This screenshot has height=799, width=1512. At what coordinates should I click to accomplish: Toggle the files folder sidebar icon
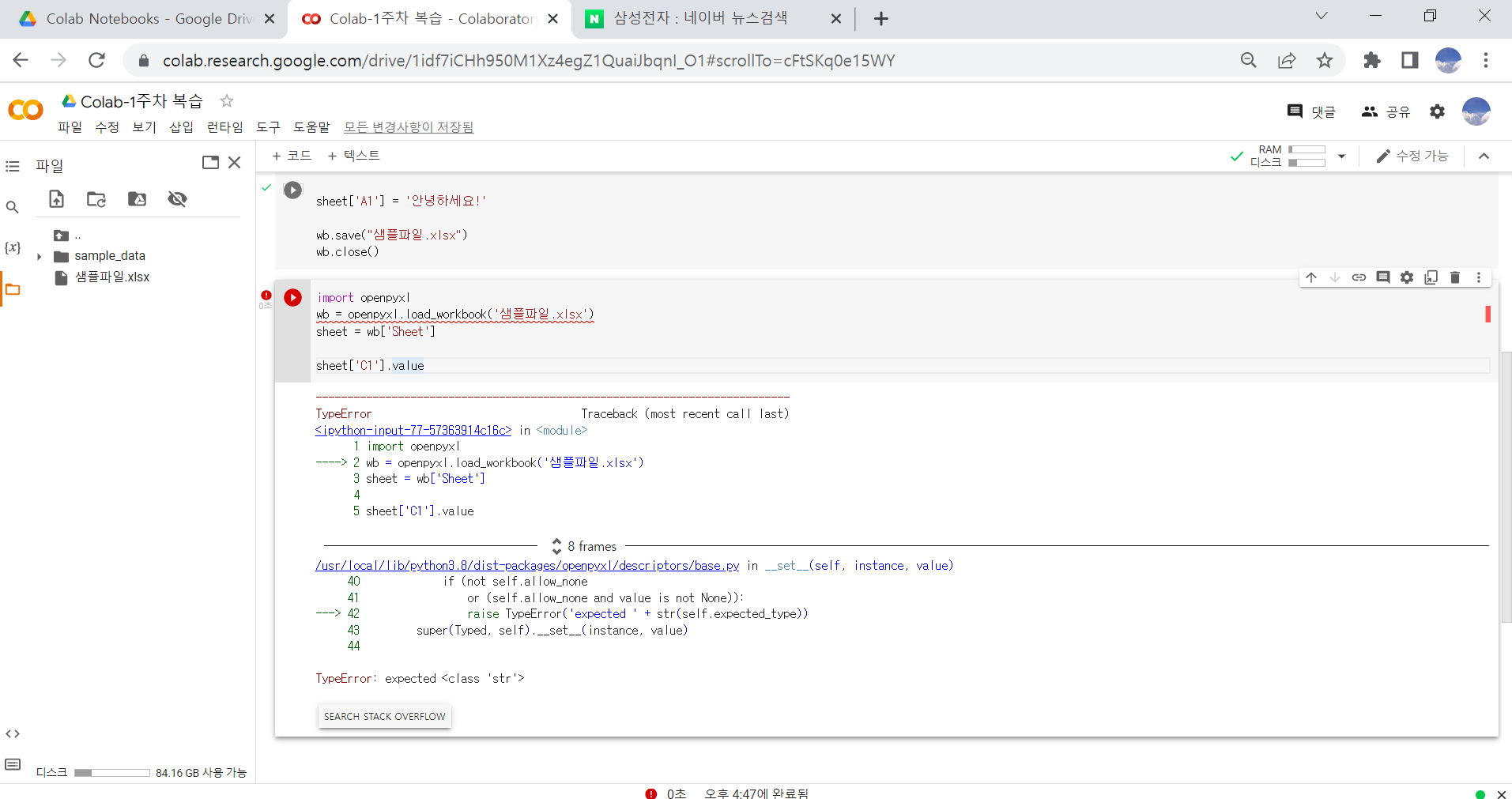13,289
